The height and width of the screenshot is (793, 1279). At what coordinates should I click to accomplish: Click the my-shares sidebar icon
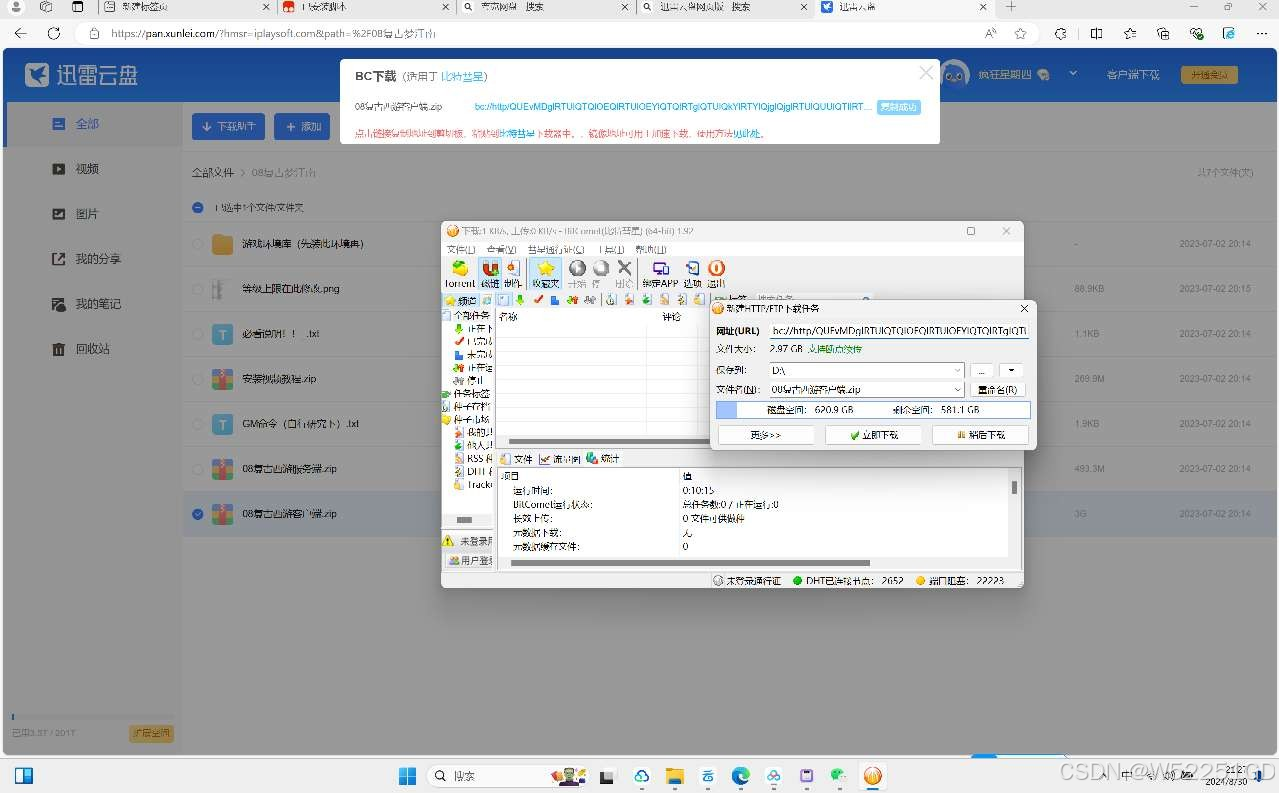[x=59, y=259]
